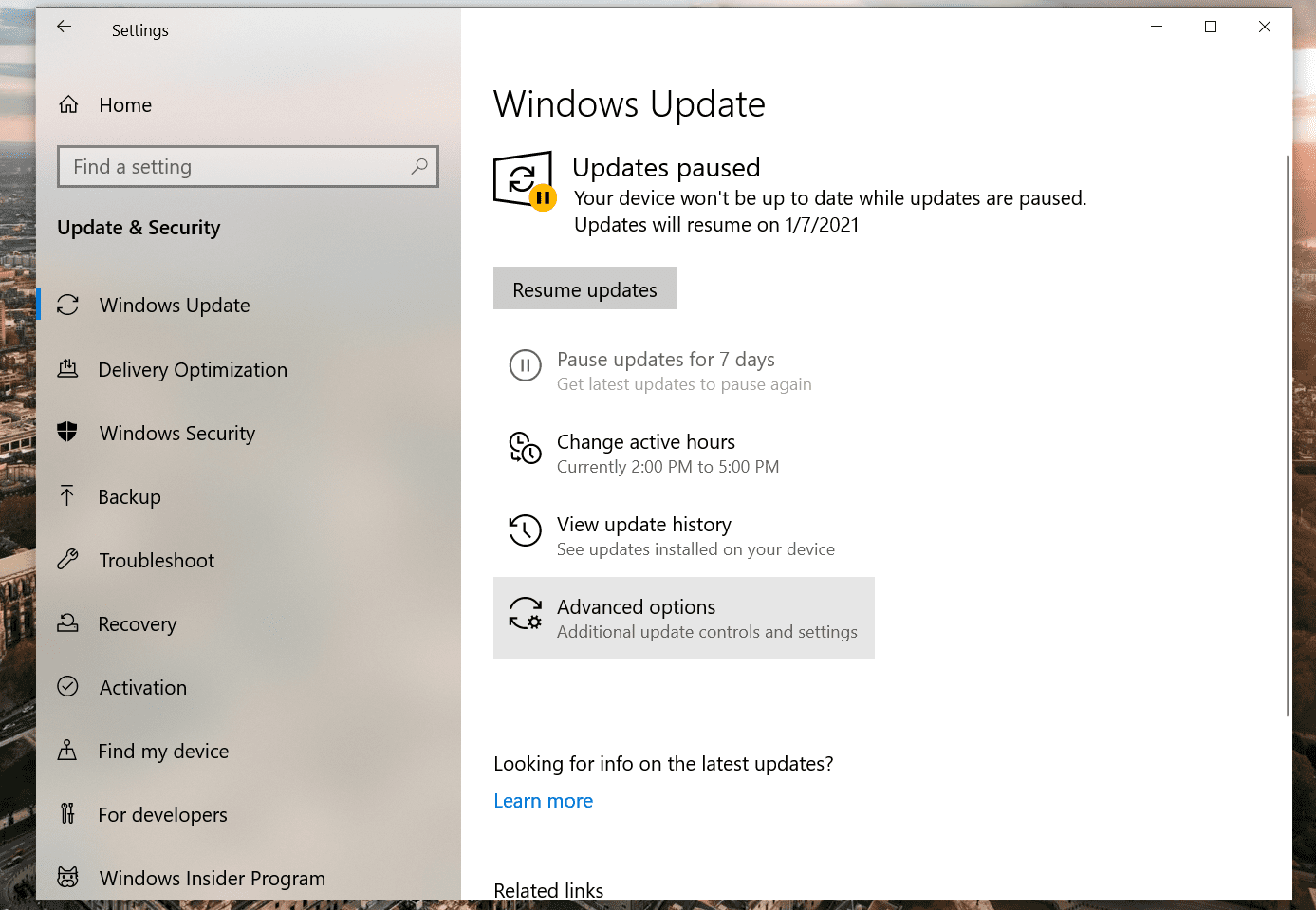Click the View update history clock icon
This screenshot has width=1316, height=910.
pos(525,530)
